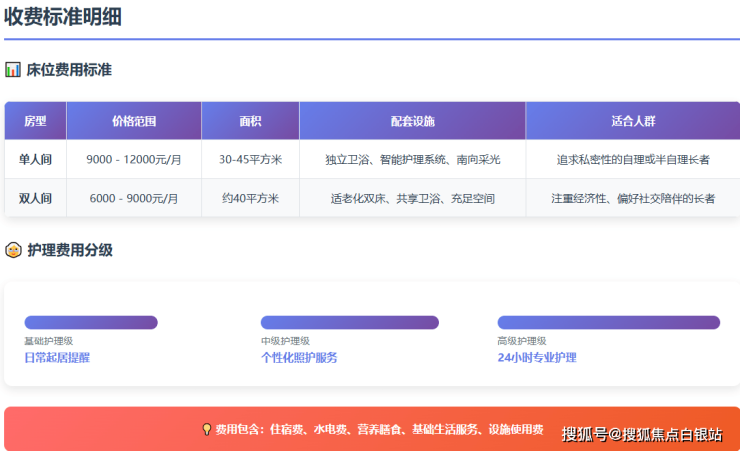Click the 高级护理级 progress bar

click(x=608, y=322)
